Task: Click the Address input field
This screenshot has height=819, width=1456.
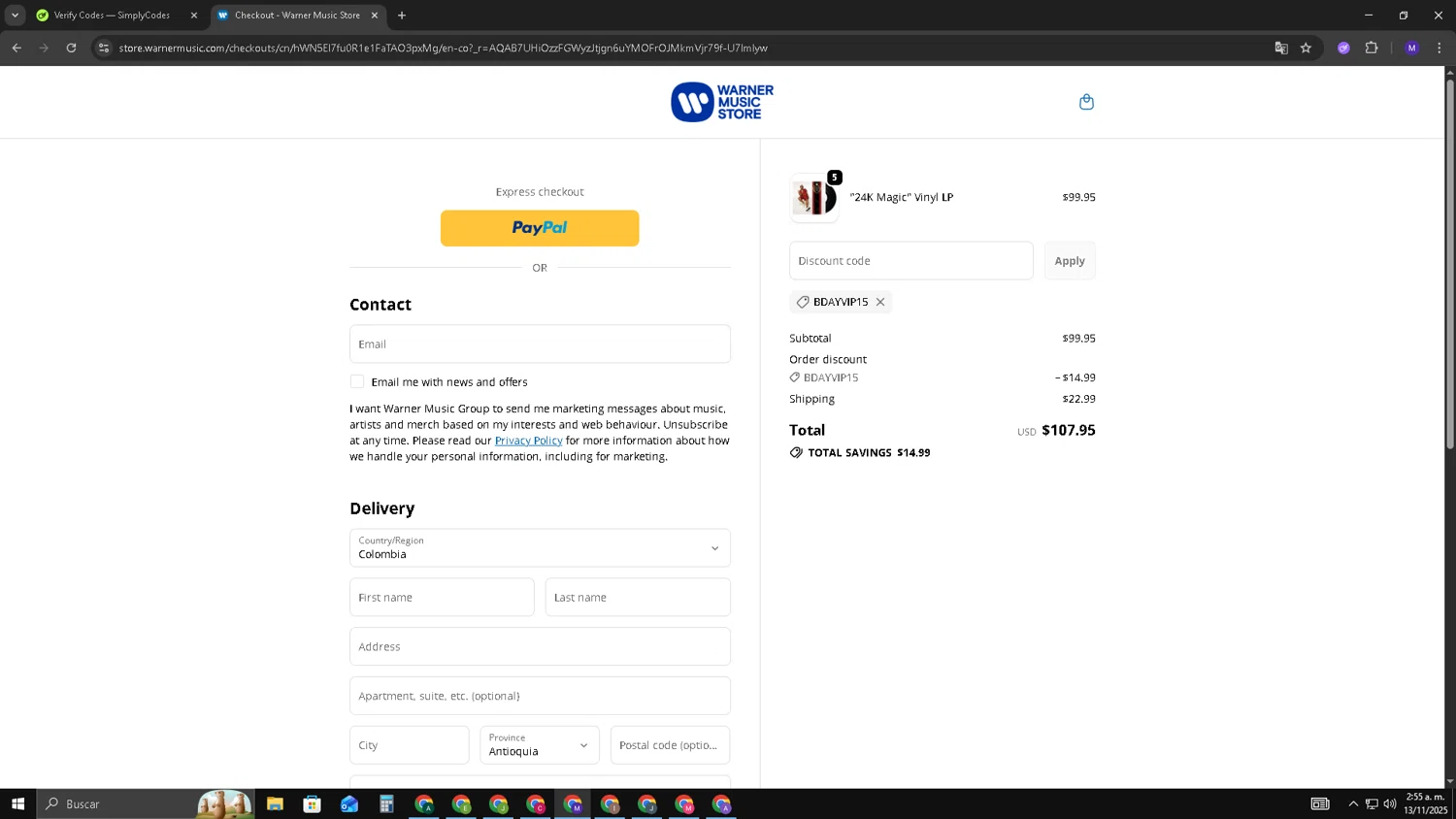Action: (540, 646)
